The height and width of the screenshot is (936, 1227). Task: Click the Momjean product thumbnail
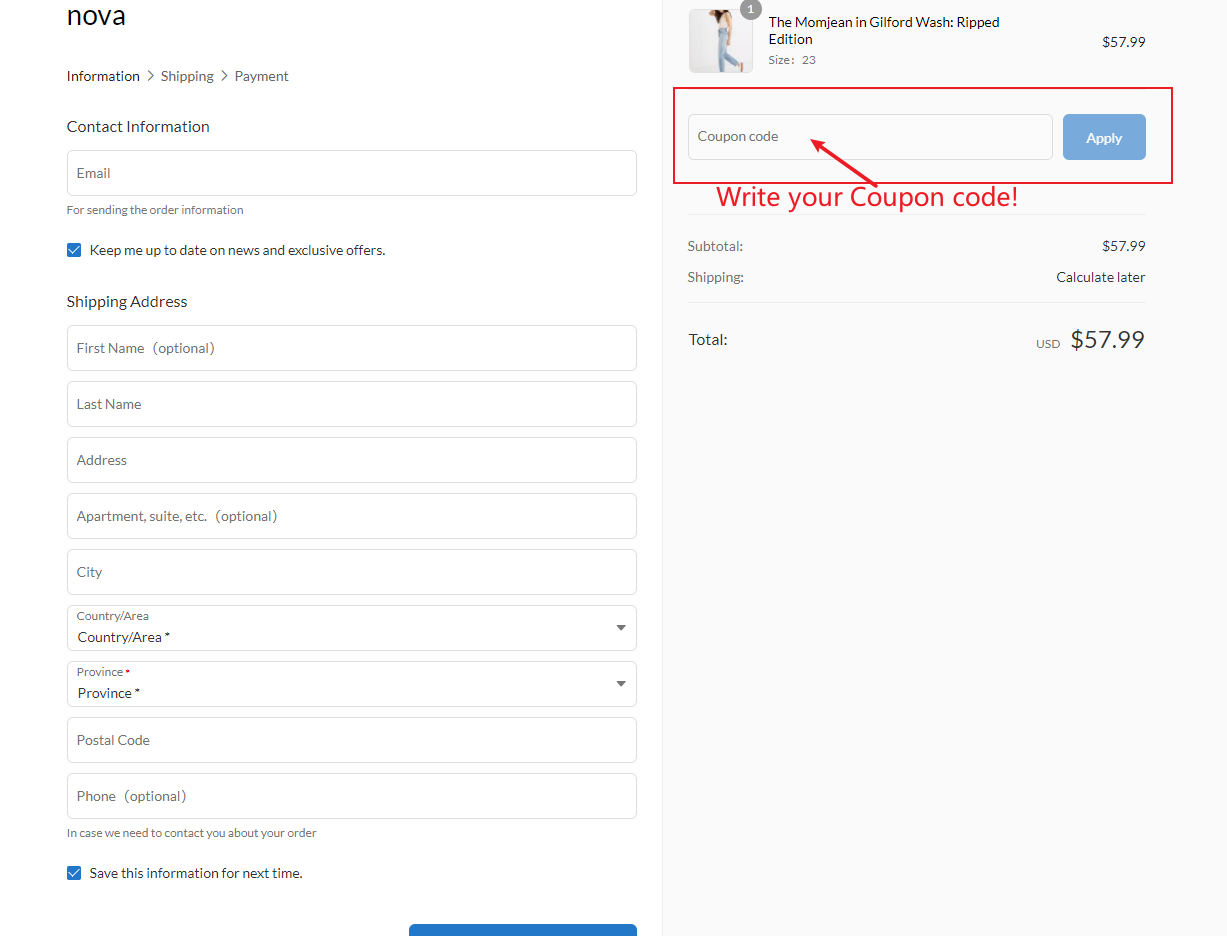721,41
